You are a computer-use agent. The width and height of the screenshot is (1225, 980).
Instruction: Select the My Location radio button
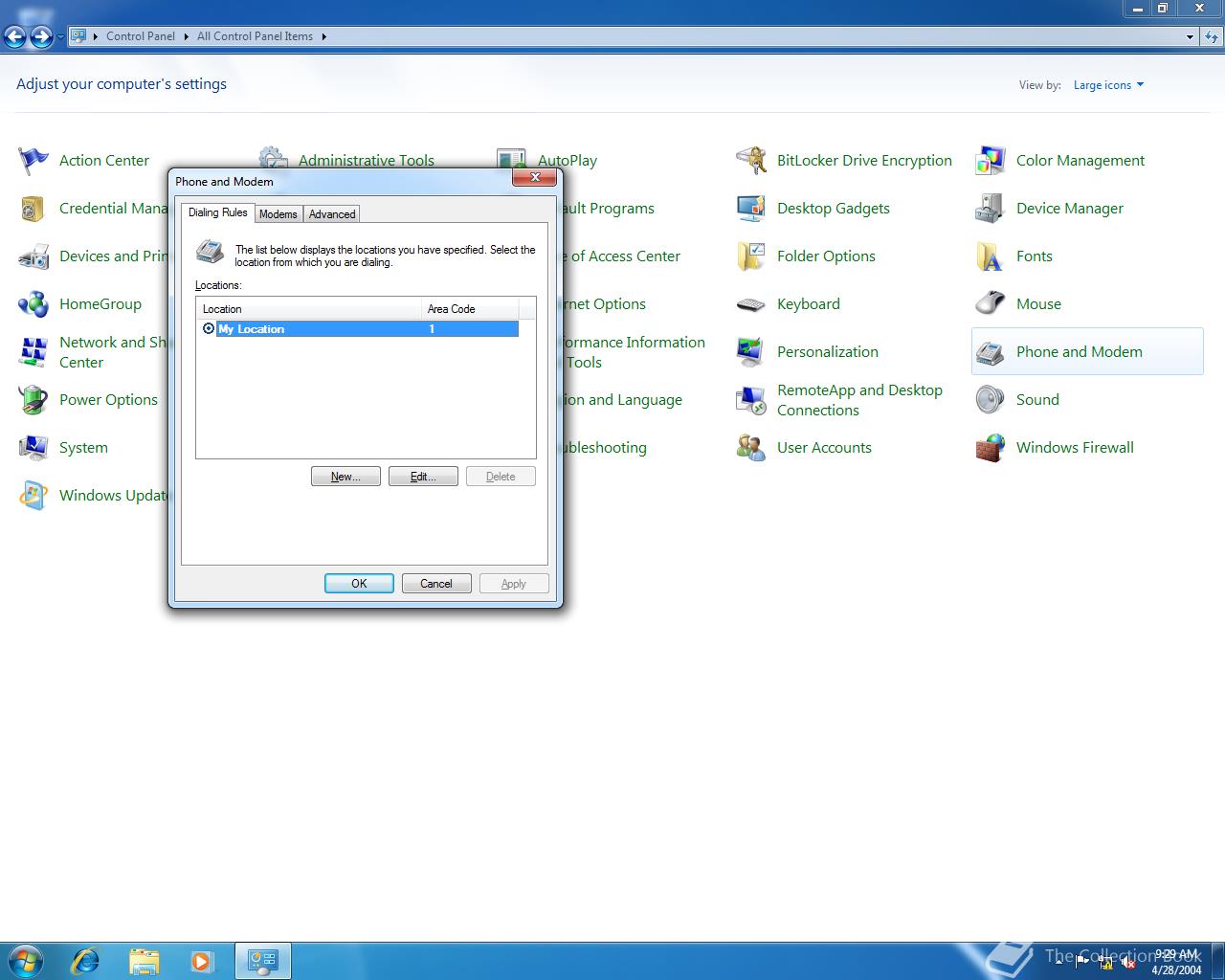pos(209,328)
